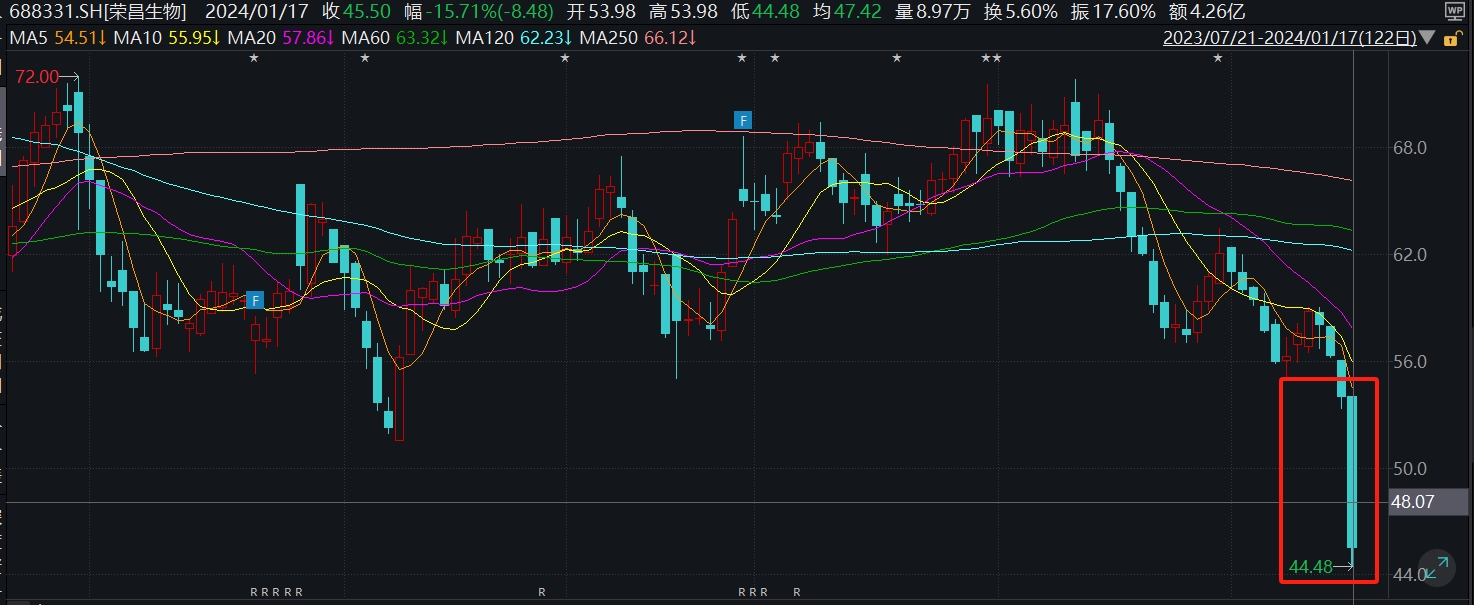The height and width of the screenshot is (605, 1474).
Task: Click the blue F marker near the 59 price level
Action: [255, 299]
